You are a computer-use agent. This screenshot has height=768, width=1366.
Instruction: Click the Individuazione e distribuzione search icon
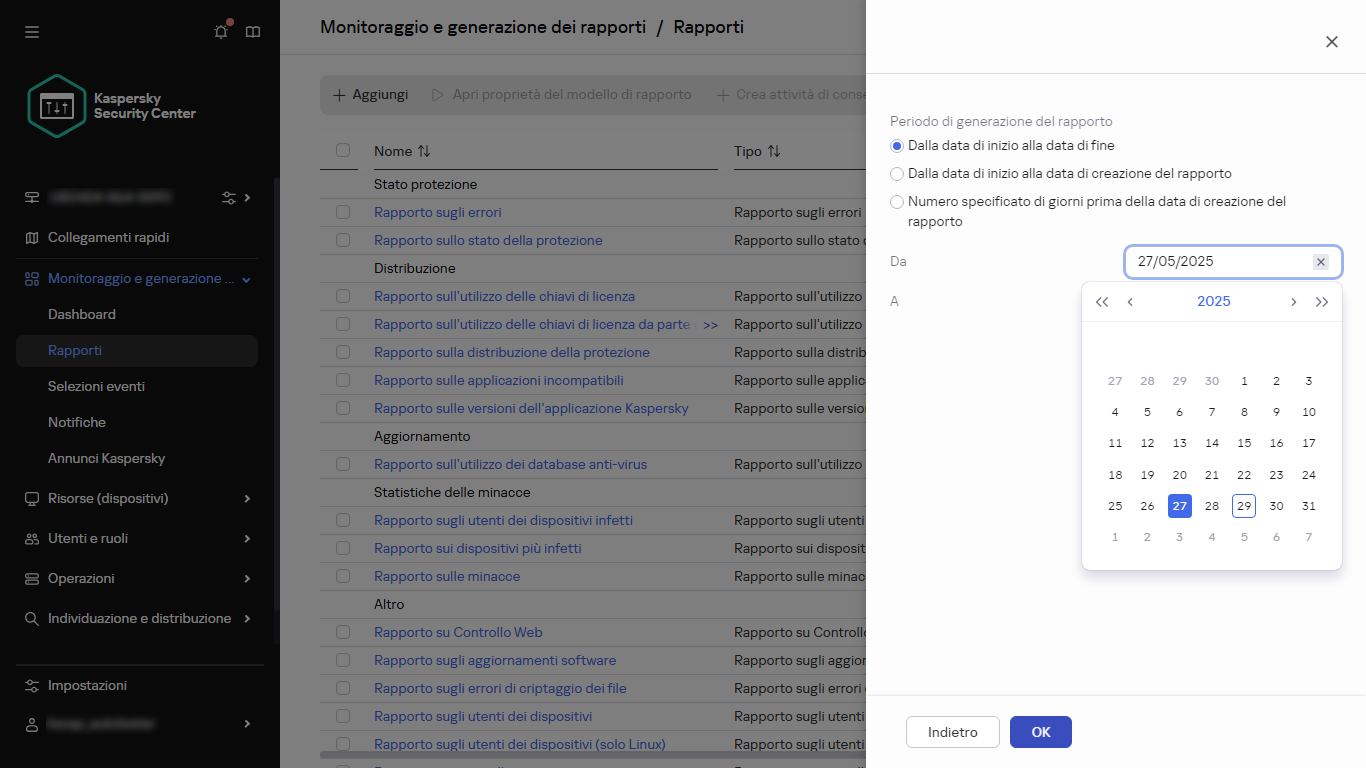pyautogui.click(x=32, y=618)
